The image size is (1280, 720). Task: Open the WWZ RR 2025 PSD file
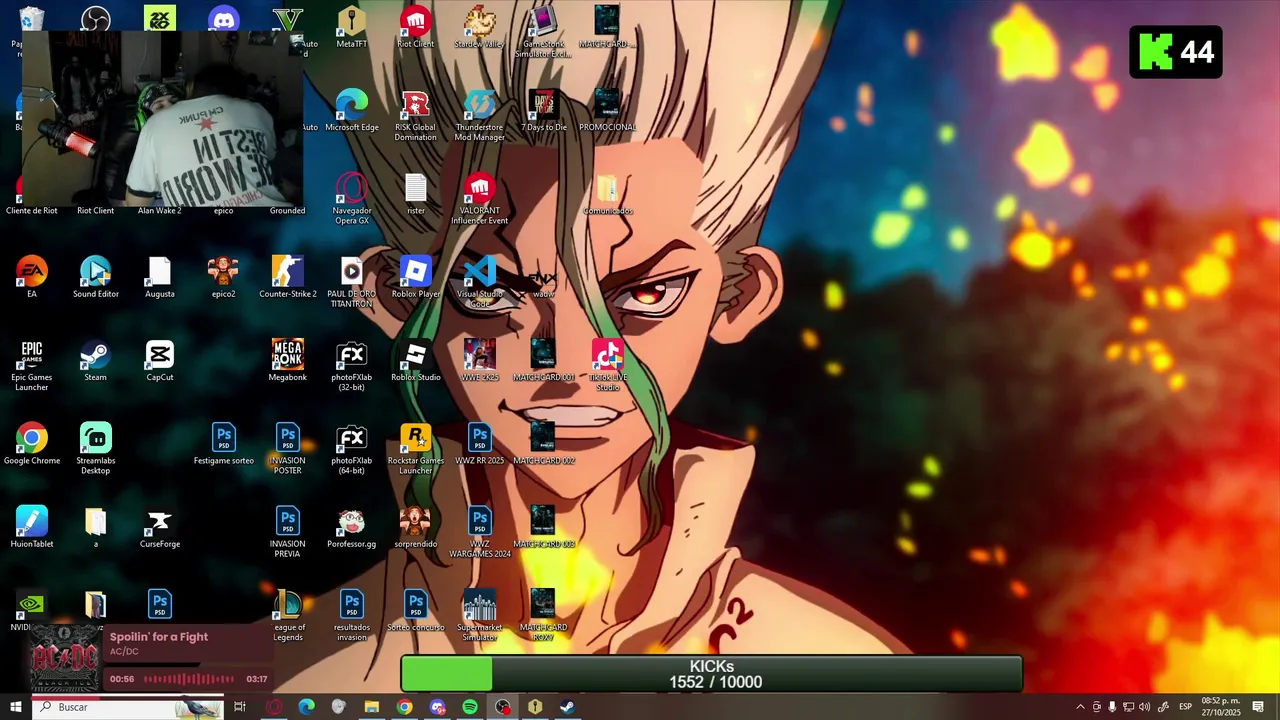(479, 443)
